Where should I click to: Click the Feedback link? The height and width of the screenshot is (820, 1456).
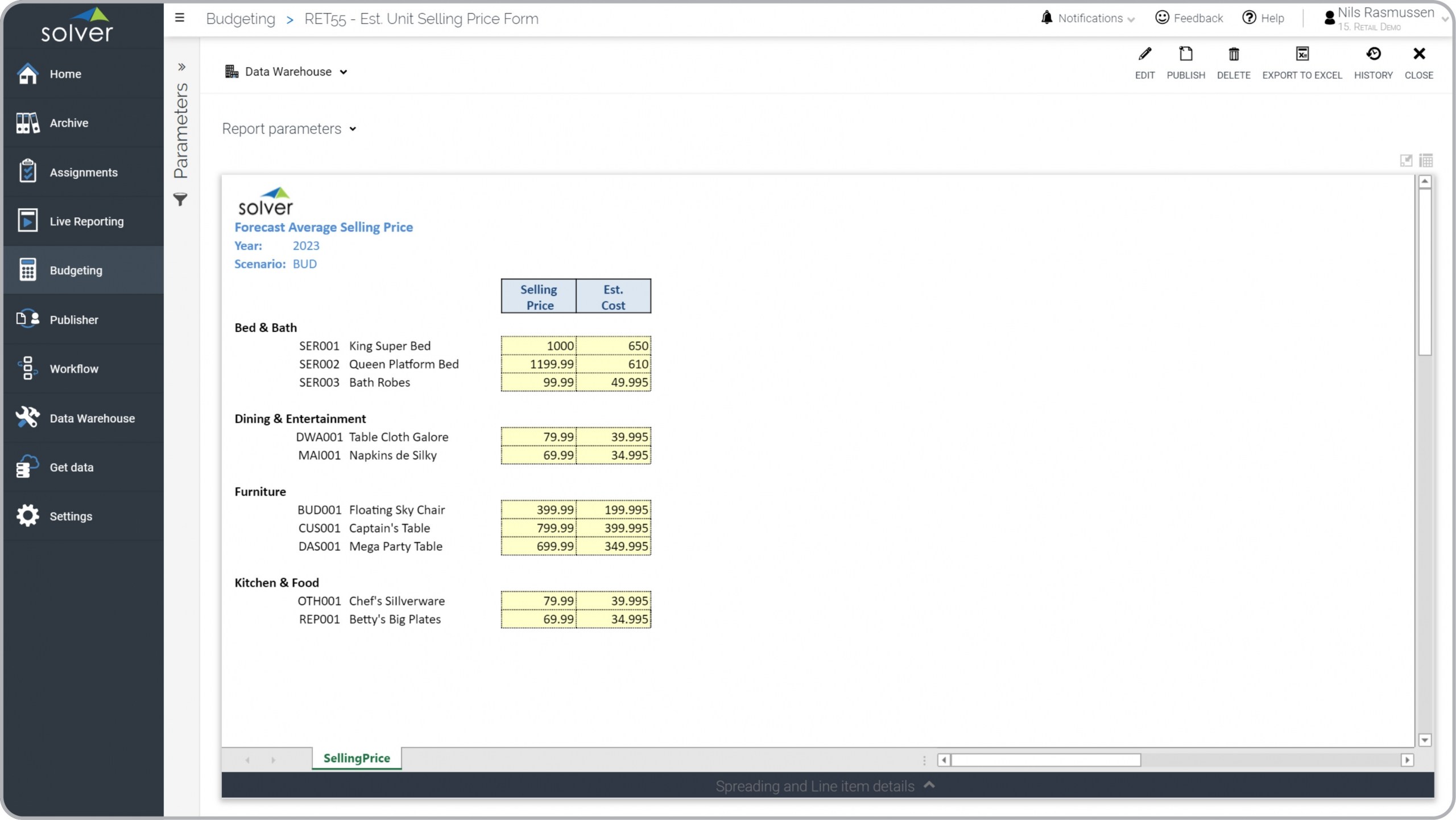1189,18
